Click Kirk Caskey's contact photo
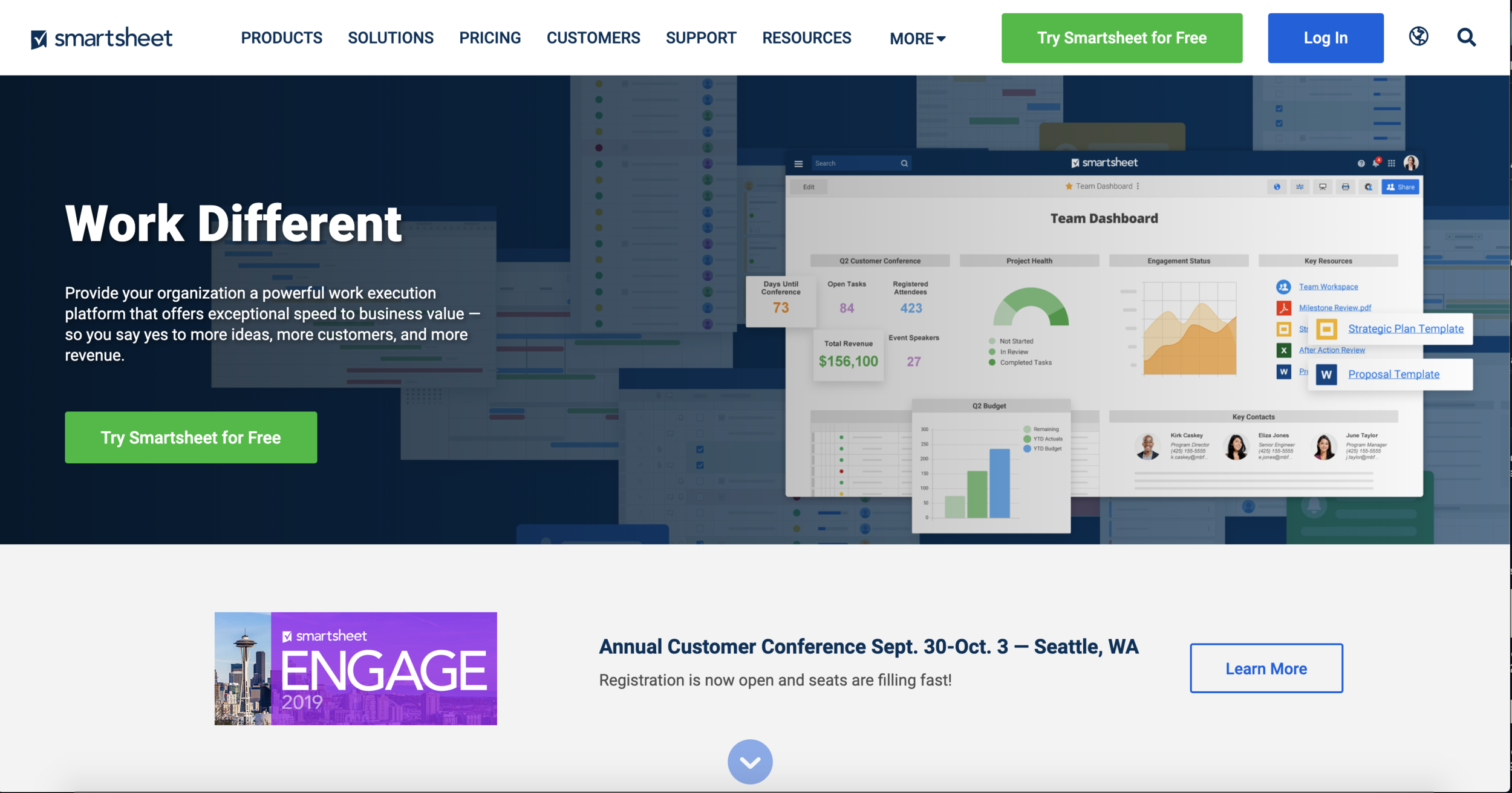Image resolution: width=1512 pixels, height=793 pixels. pos(1147,447)
